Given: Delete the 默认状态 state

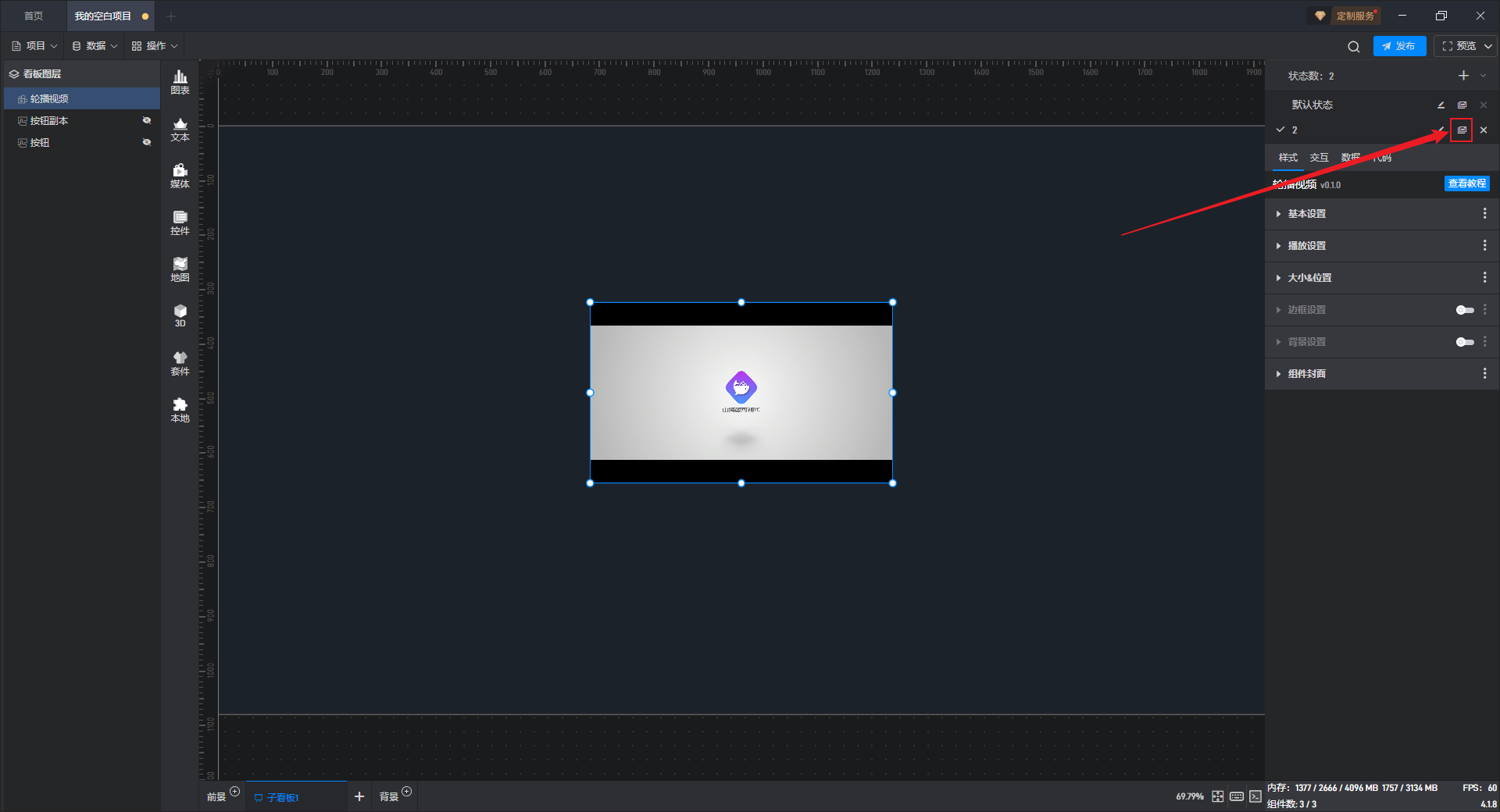Looking at the screenshot, I should (1484, 105).
